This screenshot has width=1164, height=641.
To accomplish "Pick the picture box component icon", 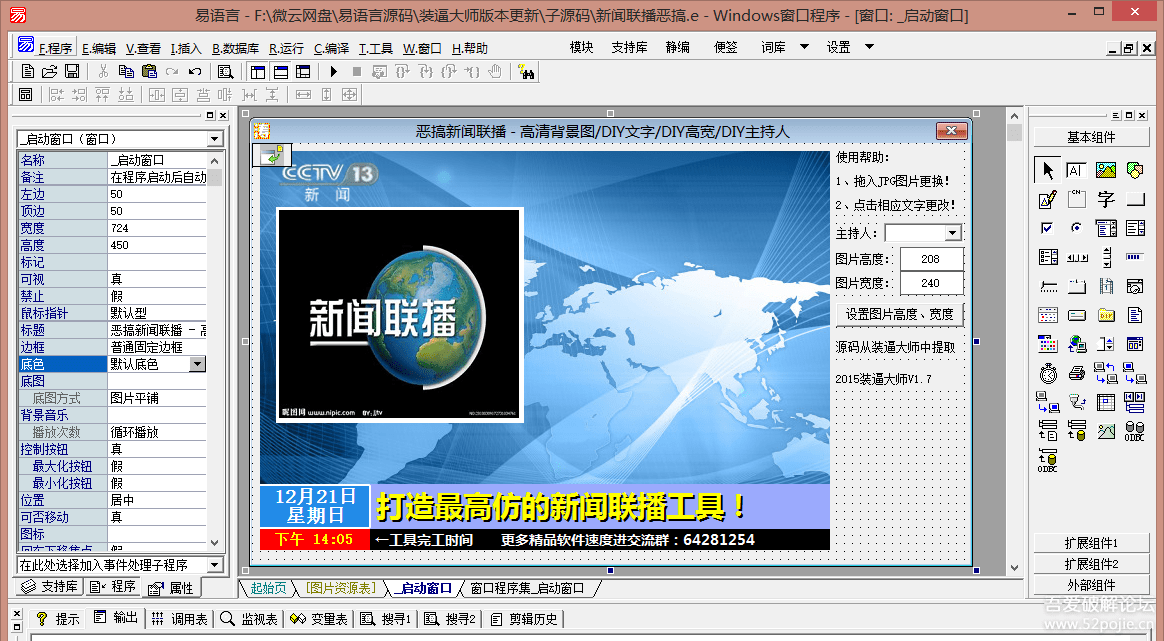I will tap(1105, 170).
